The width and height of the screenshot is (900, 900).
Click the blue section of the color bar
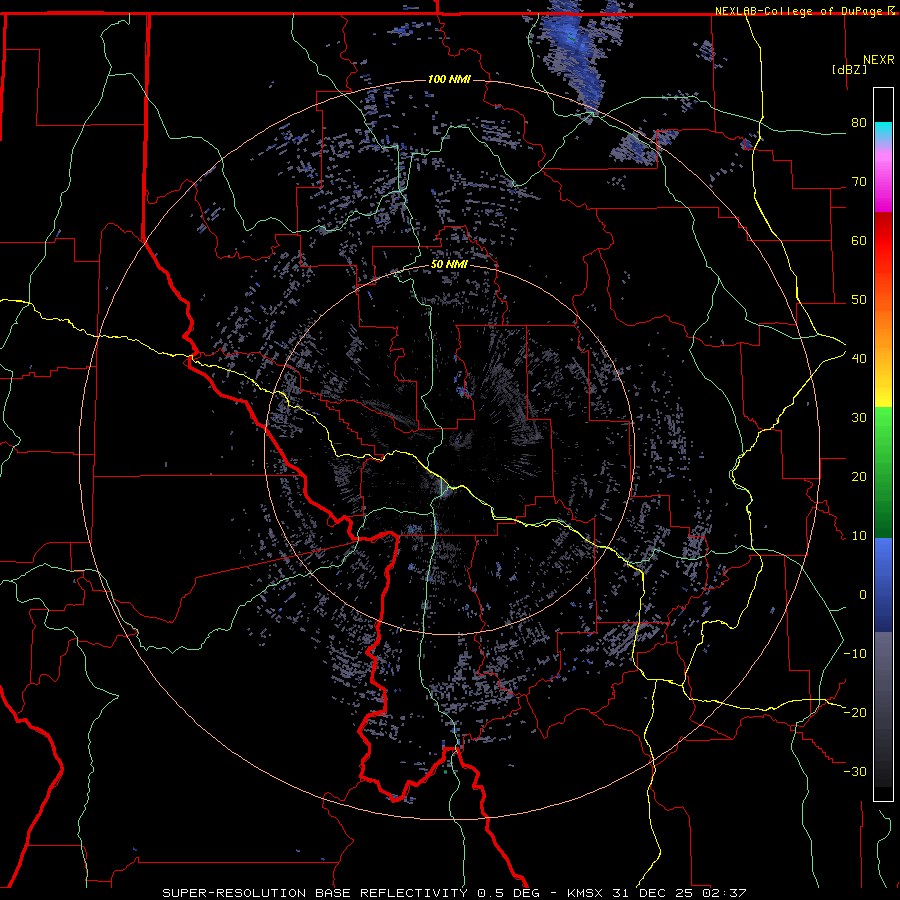pos(883,585)
